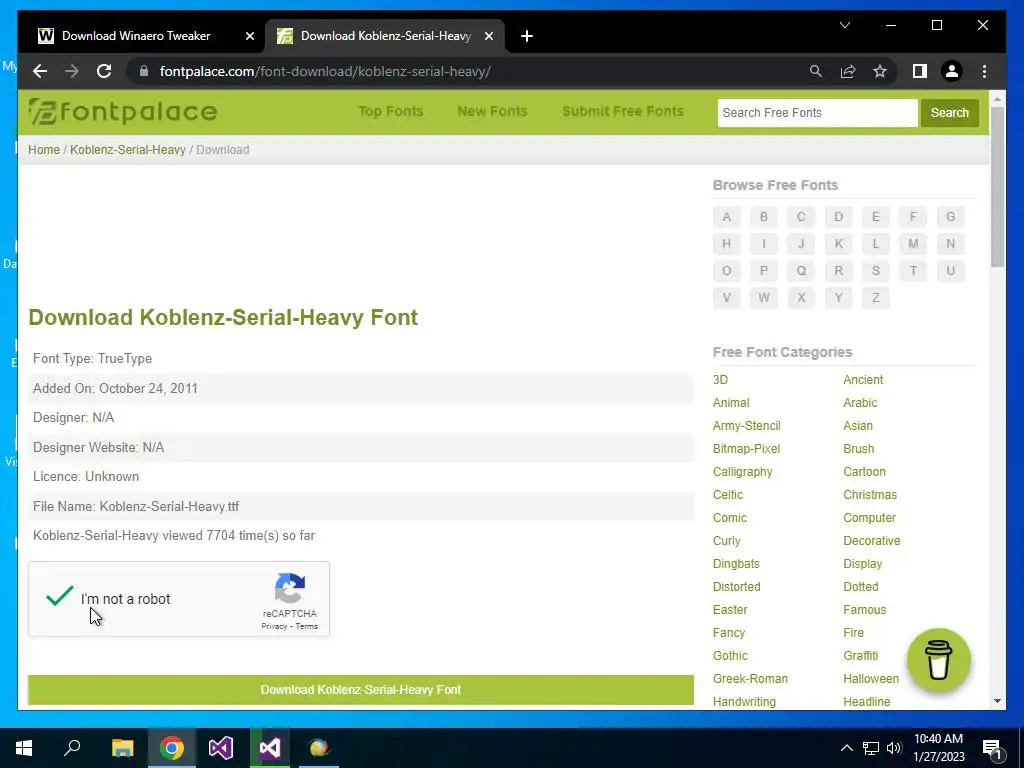Click the File Name Koblenz-Serial-Heavy.ttf text
Screen dimensions: 1024x768
pos(136,506)
